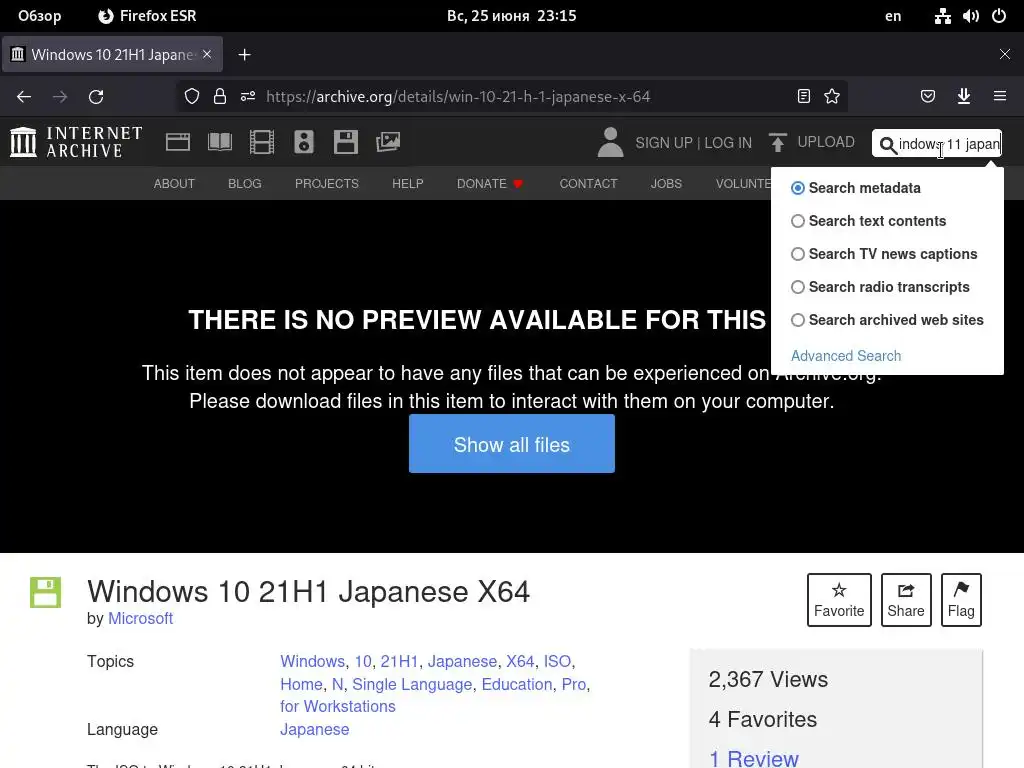Viewport: 1024px width, 768px height.
Task: Open the Images icon
Action: tap(388, 142)
